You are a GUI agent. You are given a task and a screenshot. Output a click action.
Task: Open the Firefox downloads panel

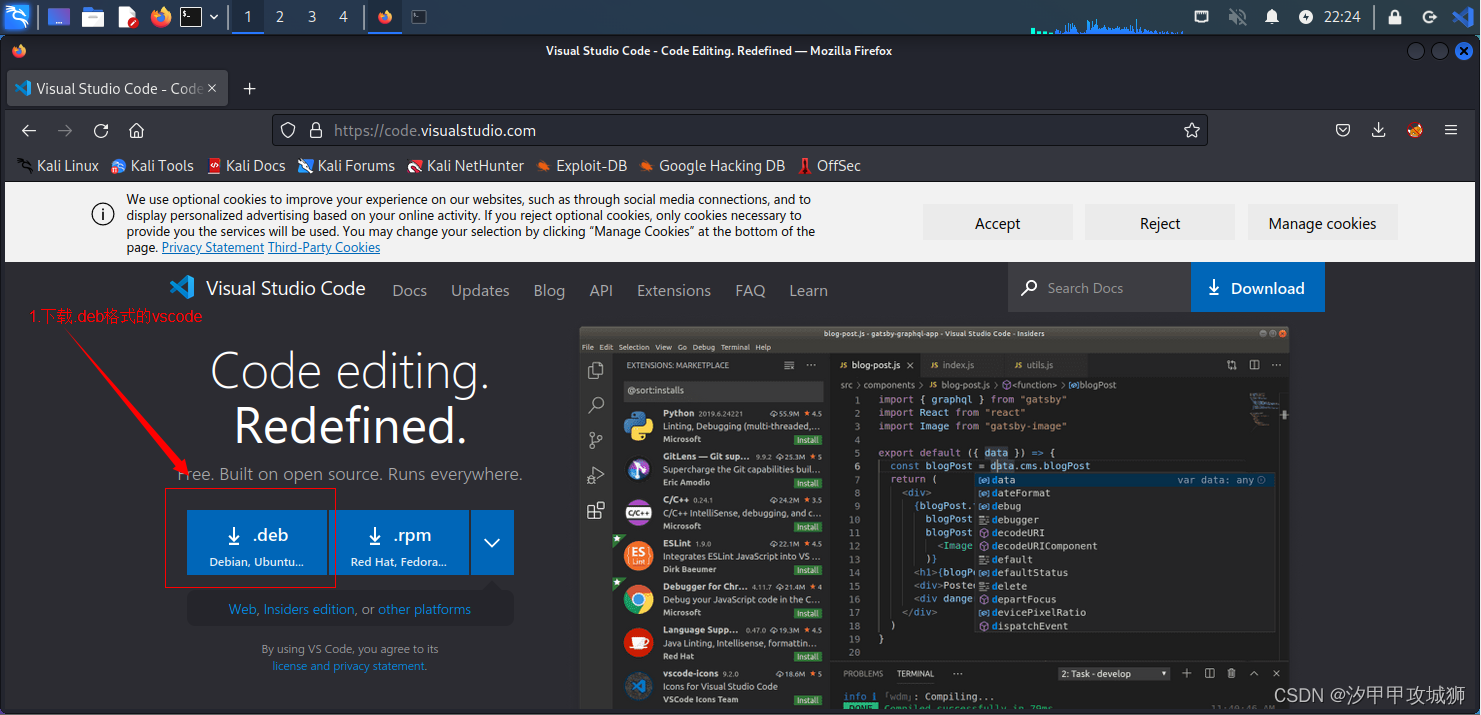(x=1379, y=130)
